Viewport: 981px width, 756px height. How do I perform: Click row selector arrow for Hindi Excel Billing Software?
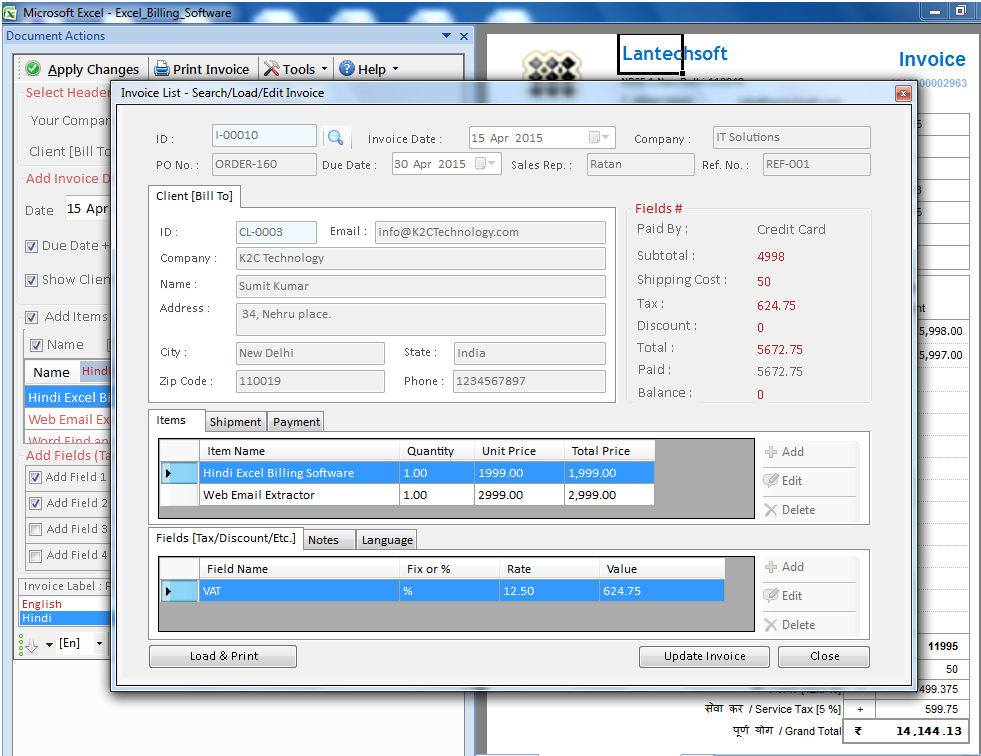pos(180,473)
